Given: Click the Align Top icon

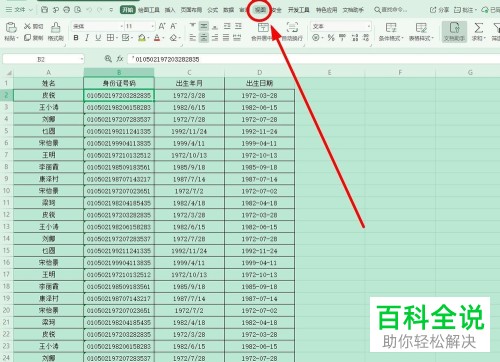Looking at the screenshot, I should [x=192, y=26].
